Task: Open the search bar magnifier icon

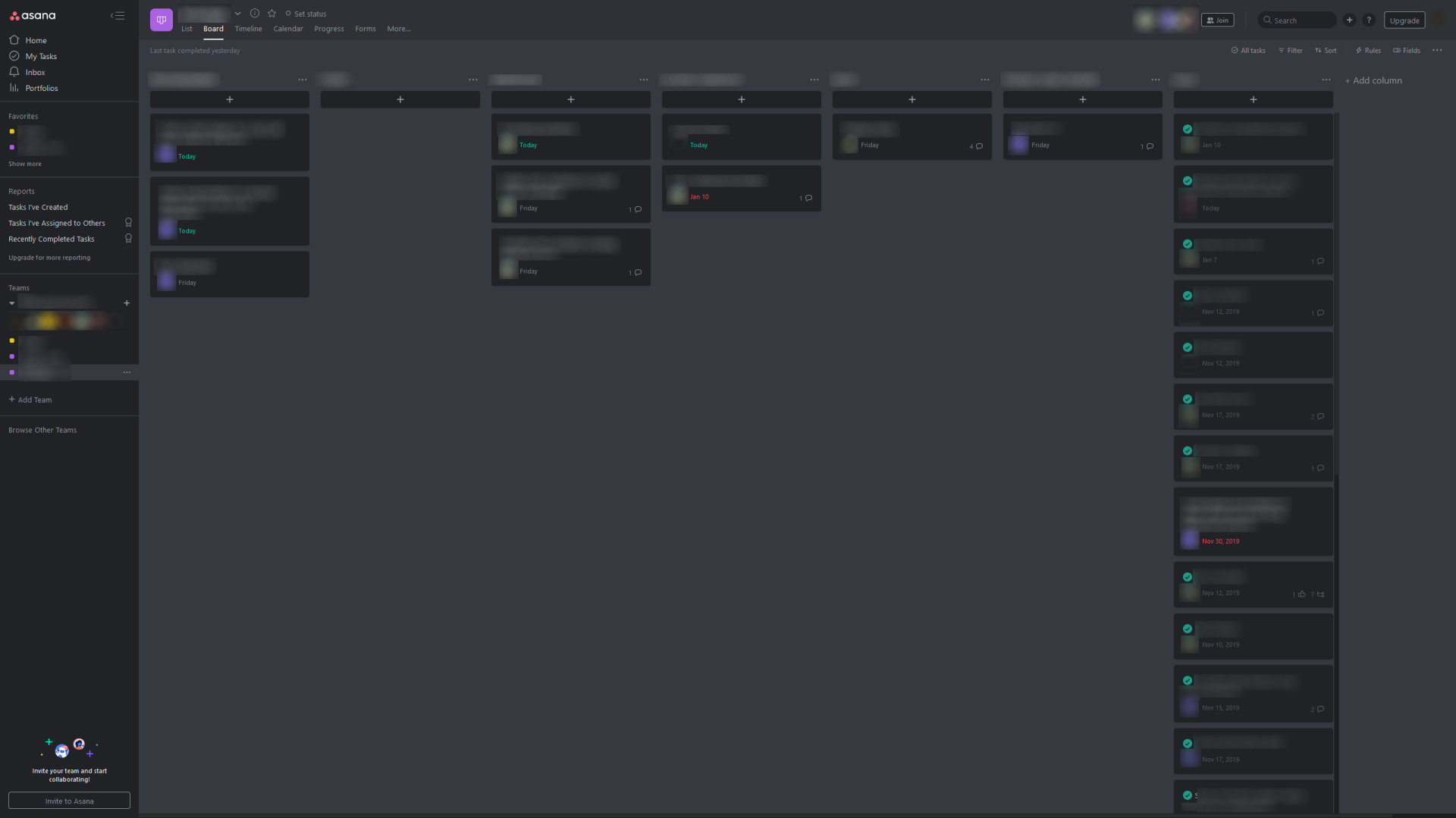Action: (x=1266, y=20)
